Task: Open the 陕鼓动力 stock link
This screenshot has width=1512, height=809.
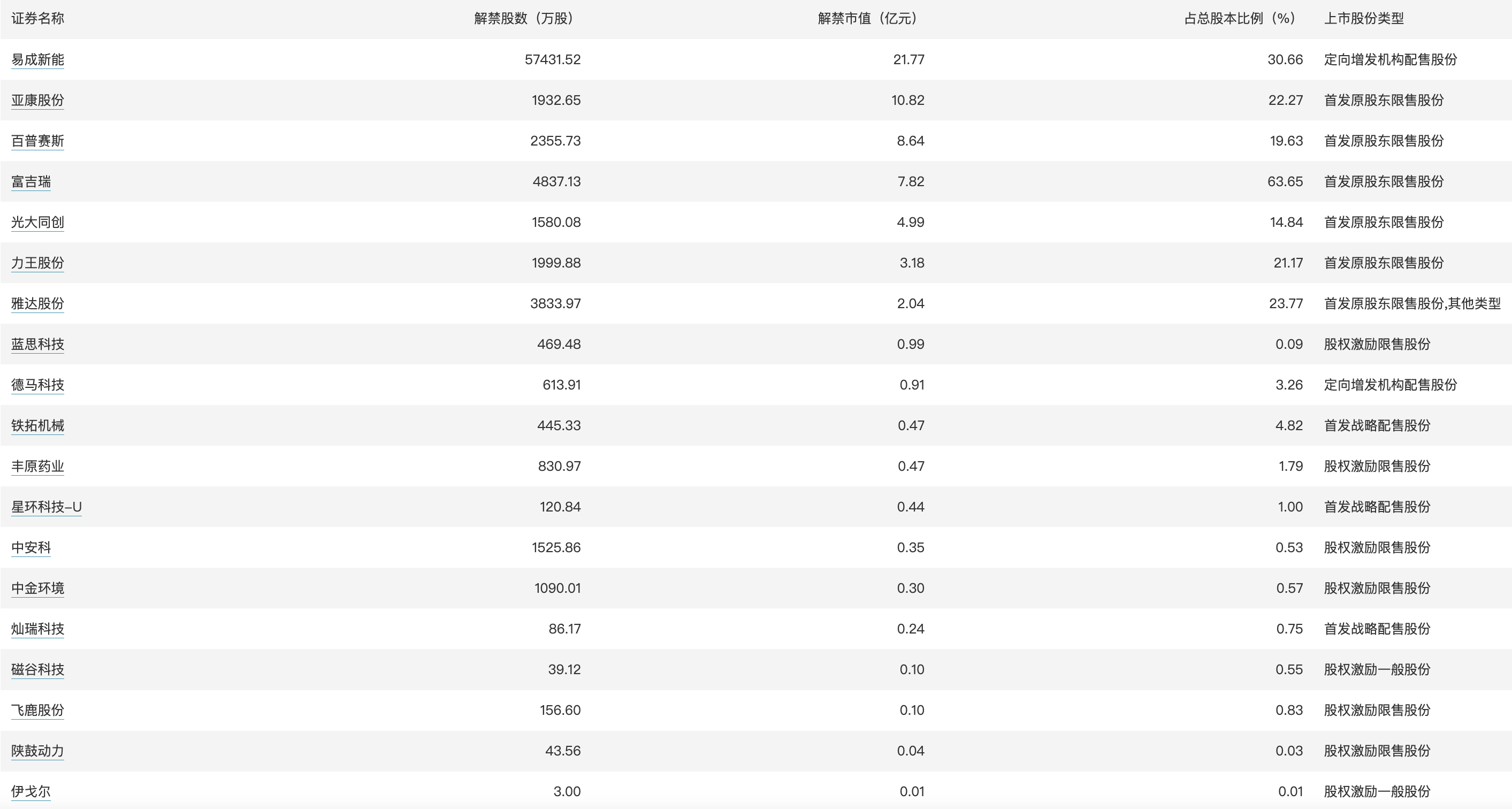Action: (x=37, y=751)
